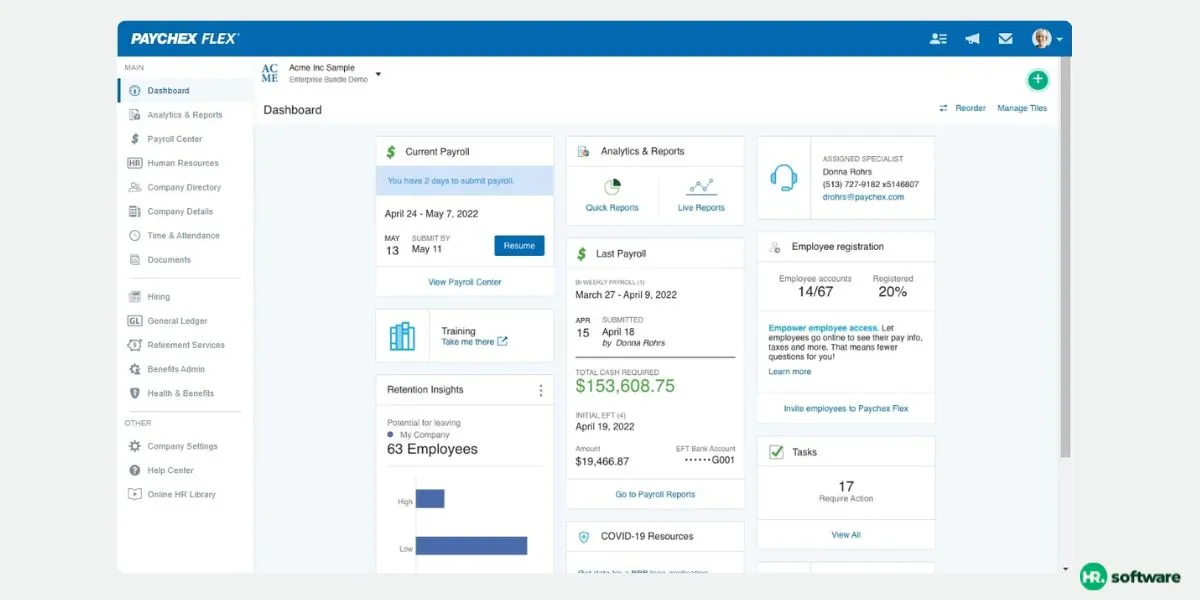The height and width of the screenshot is (600, 1200).
Task: Click Invite employees to Paychex Flex
Action: 846,409
